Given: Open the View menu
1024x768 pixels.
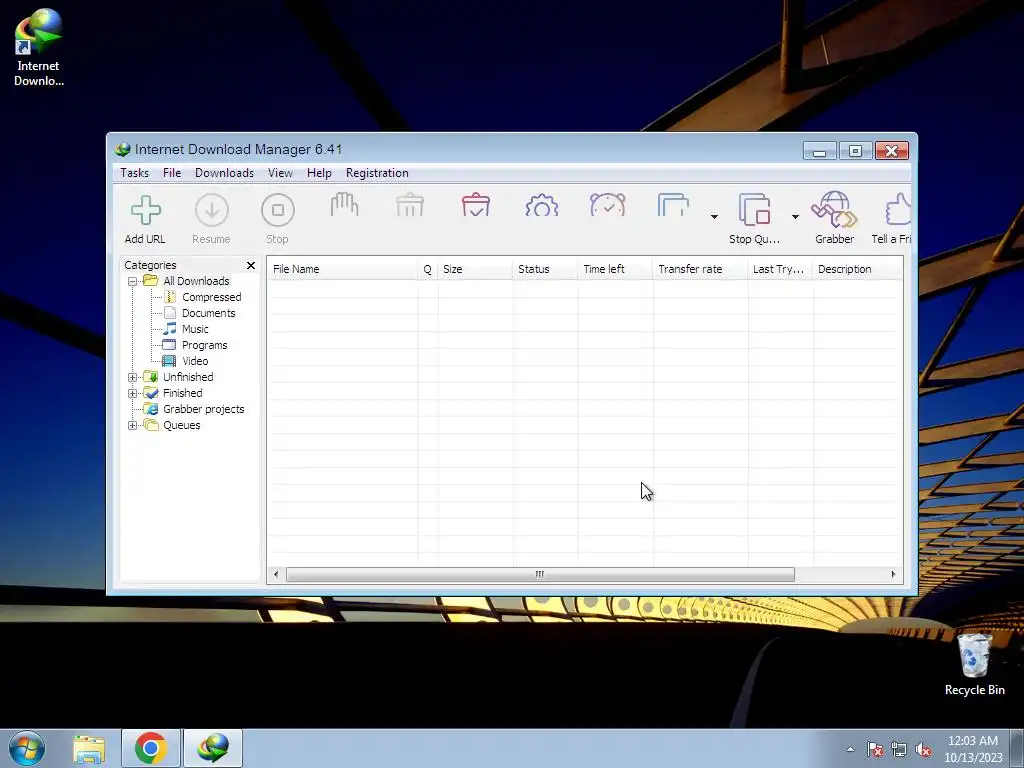Looking at the screenshot, I should pos(280,173).
